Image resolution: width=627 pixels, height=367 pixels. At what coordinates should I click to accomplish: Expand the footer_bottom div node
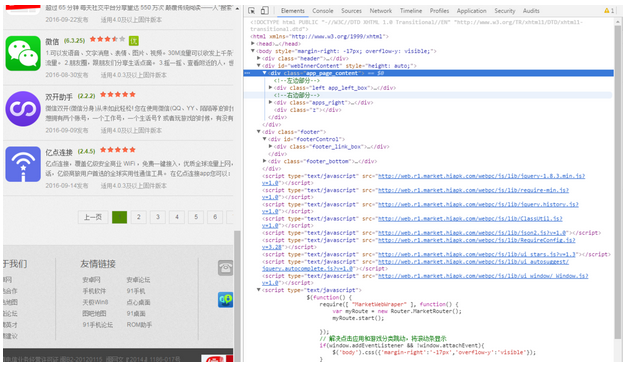click(x=265, y=161)
